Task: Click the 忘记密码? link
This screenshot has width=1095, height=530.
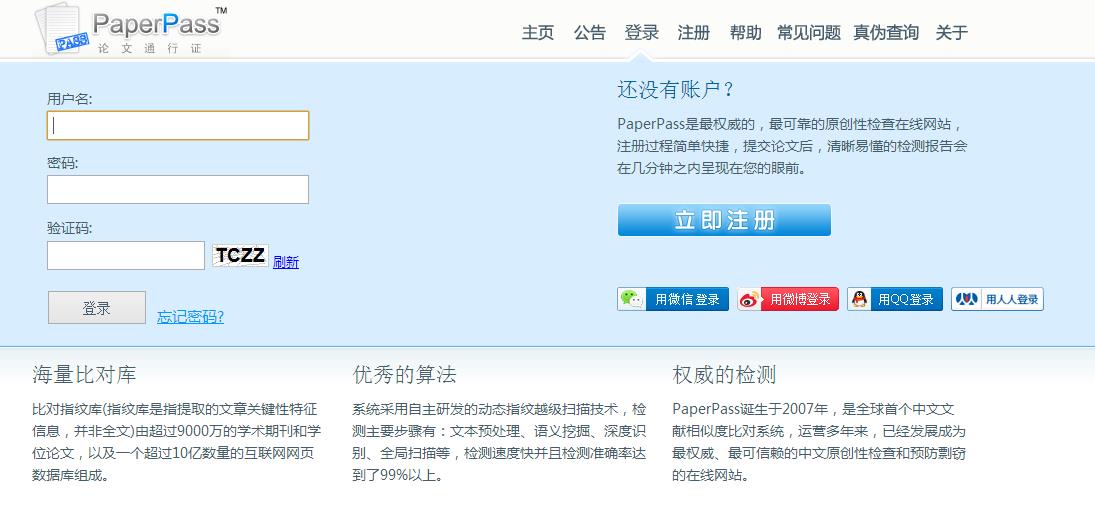Action: 190,316
